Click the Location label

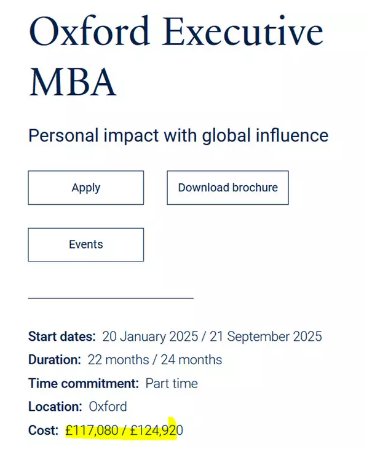(55, 407)
